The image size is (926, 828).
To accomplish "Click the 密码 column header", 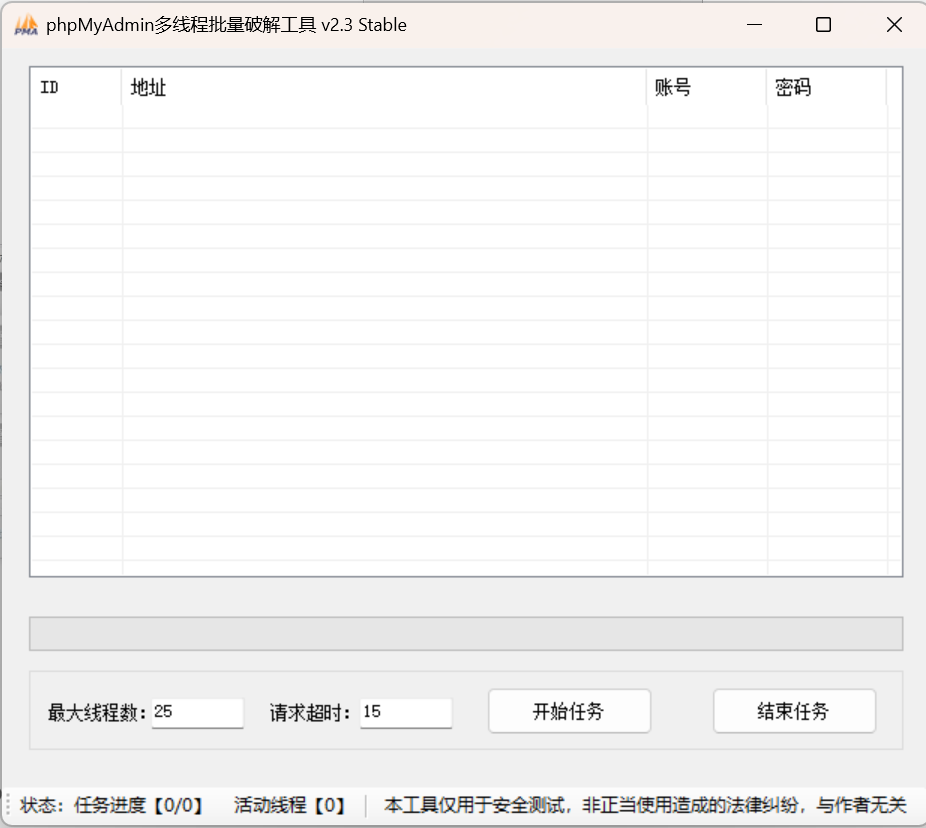I will [826, 87].
